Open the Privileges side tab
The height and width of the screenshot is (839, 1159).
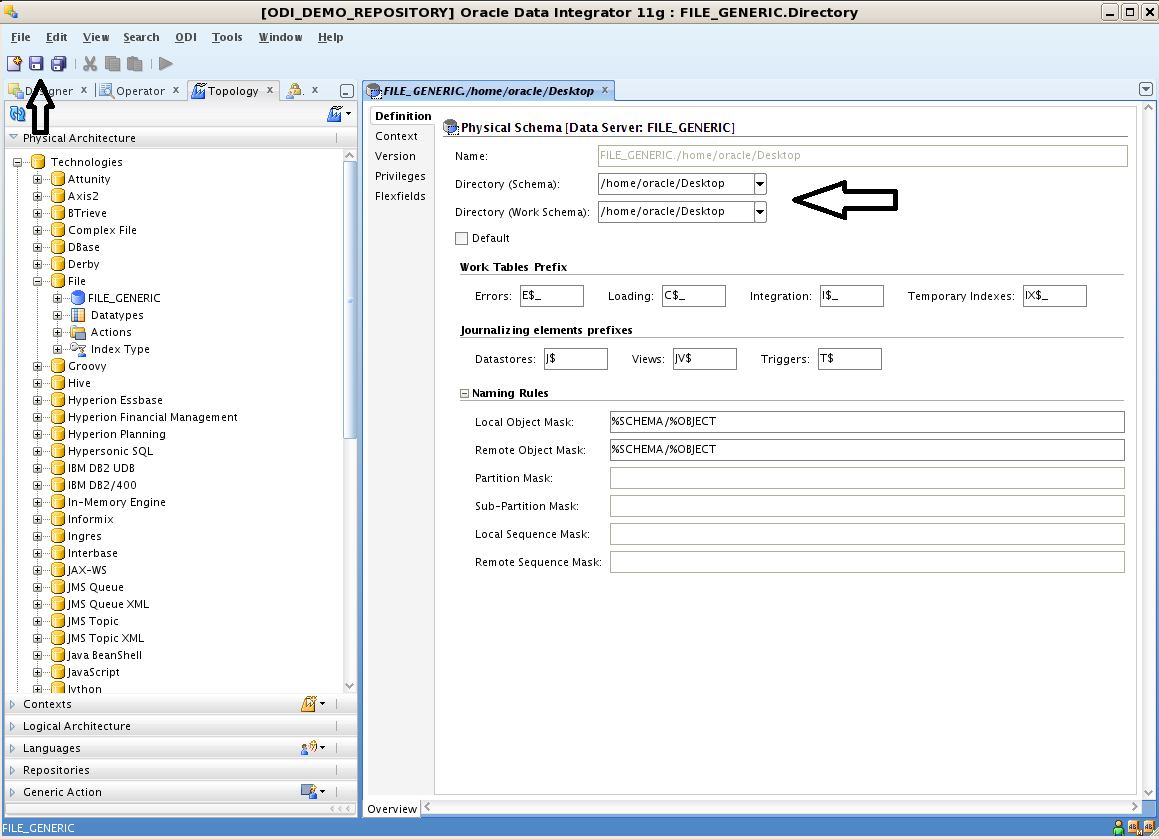[400, 176]
